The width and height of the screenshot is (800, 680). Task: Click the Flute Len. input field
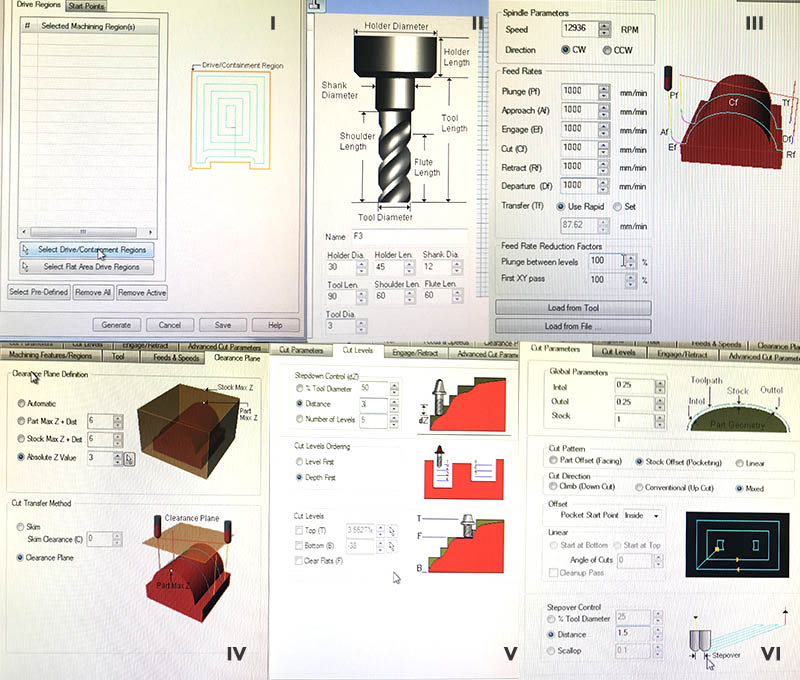[437, 296]
